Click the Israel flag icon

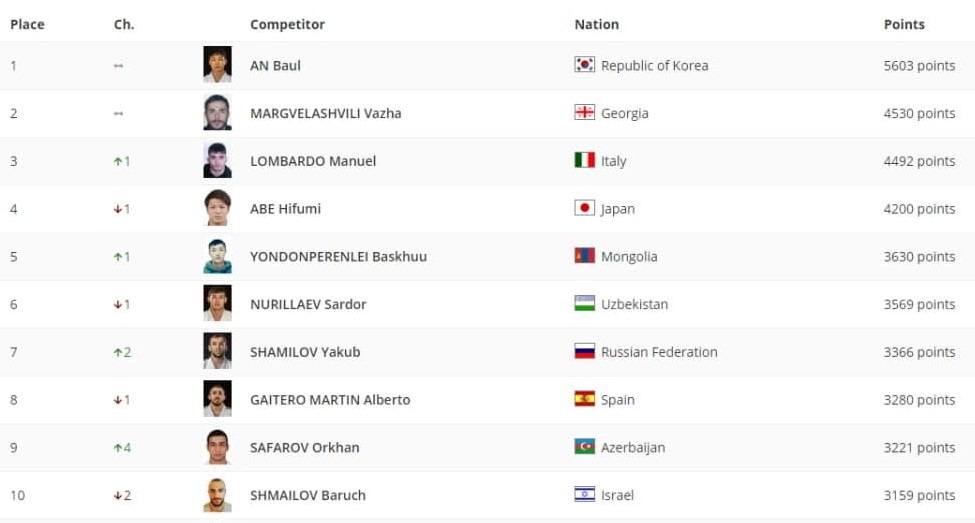(x=584, y=494)
